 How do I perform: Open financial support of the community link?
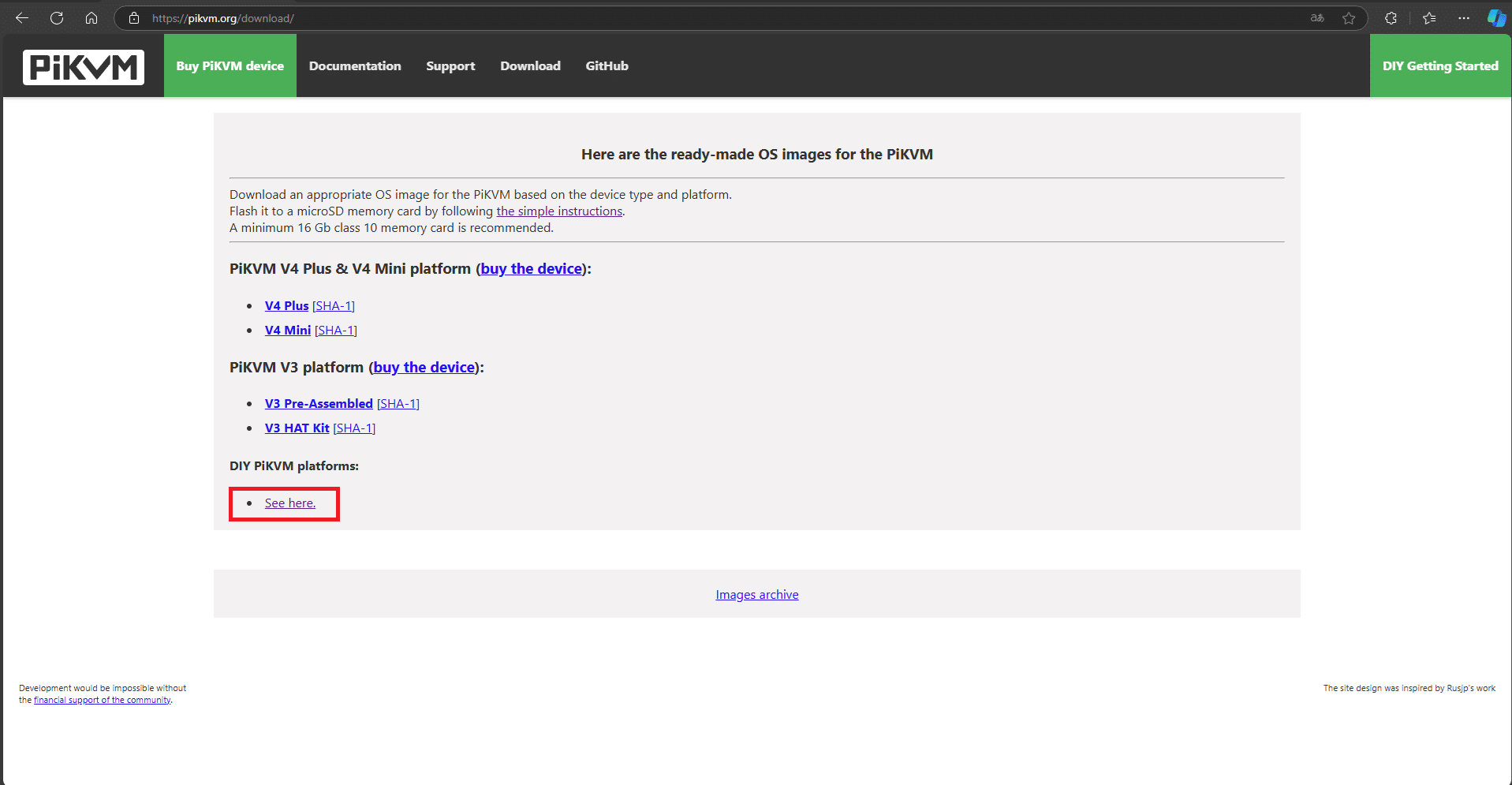click(103, 701)
